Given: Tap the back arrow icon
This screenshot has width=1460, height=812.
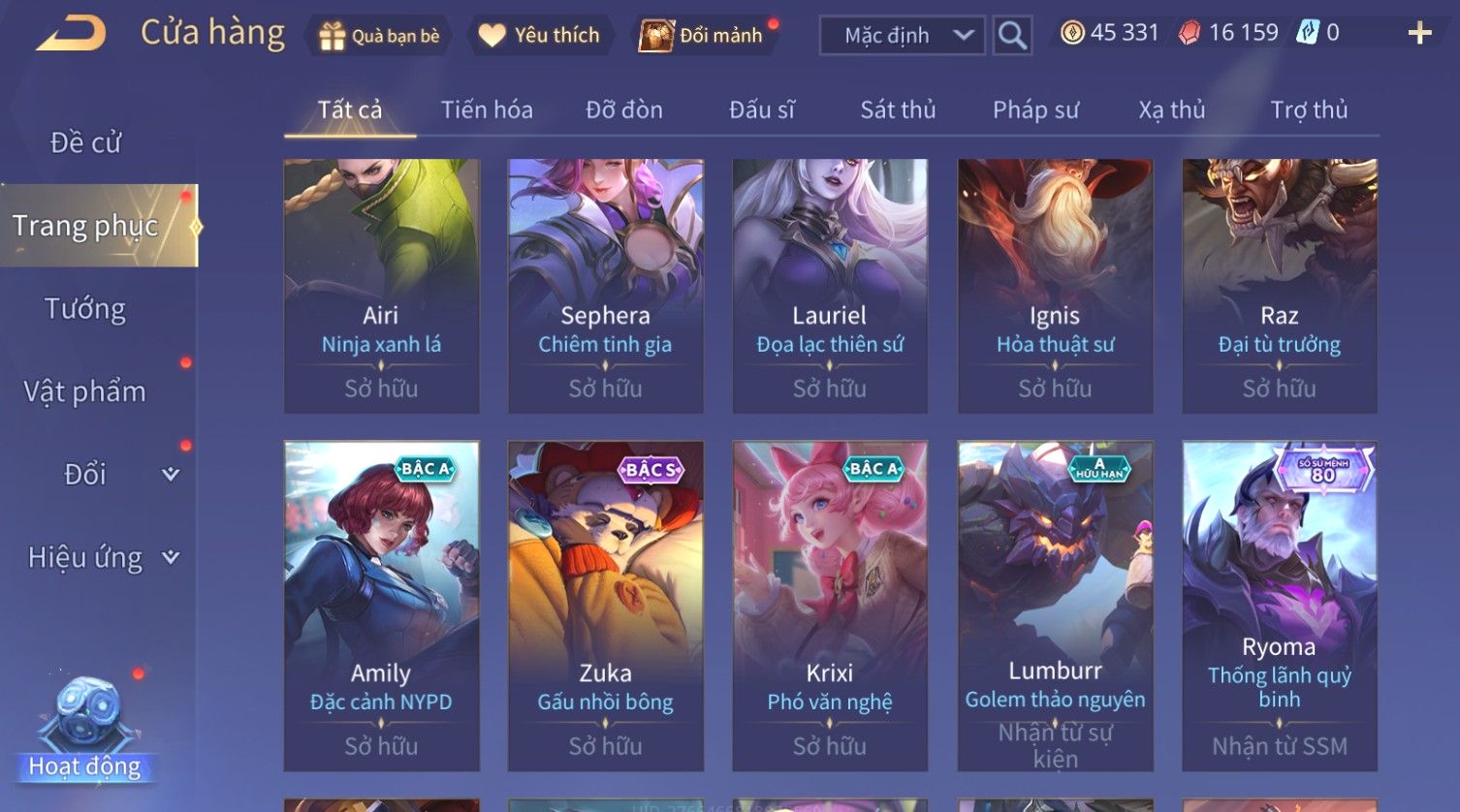Looking at the screenshot, I should pos(71,33).
